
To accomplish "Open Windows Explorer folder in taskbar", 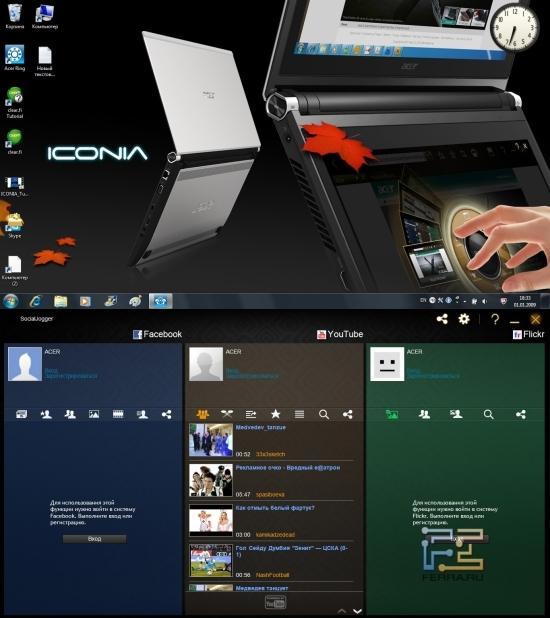I will click(61, 301).
